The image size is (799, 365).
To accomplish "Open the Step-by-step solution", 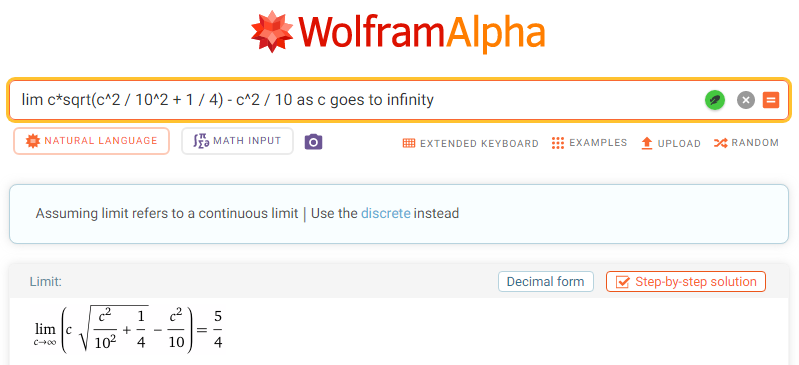I will (686, 281).
